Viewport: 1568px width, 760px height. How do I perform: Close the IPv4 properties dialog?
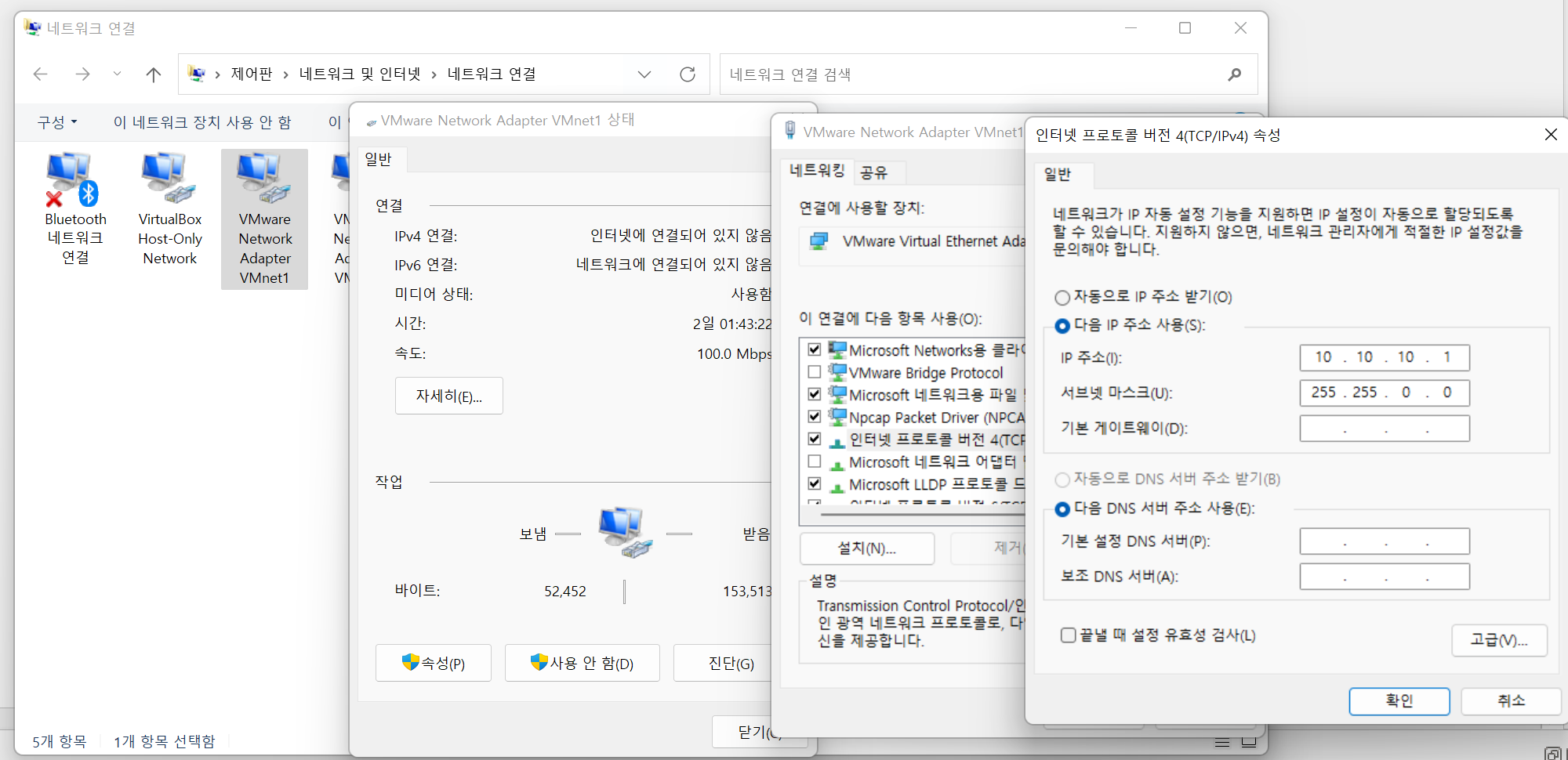pos(1550,135)
